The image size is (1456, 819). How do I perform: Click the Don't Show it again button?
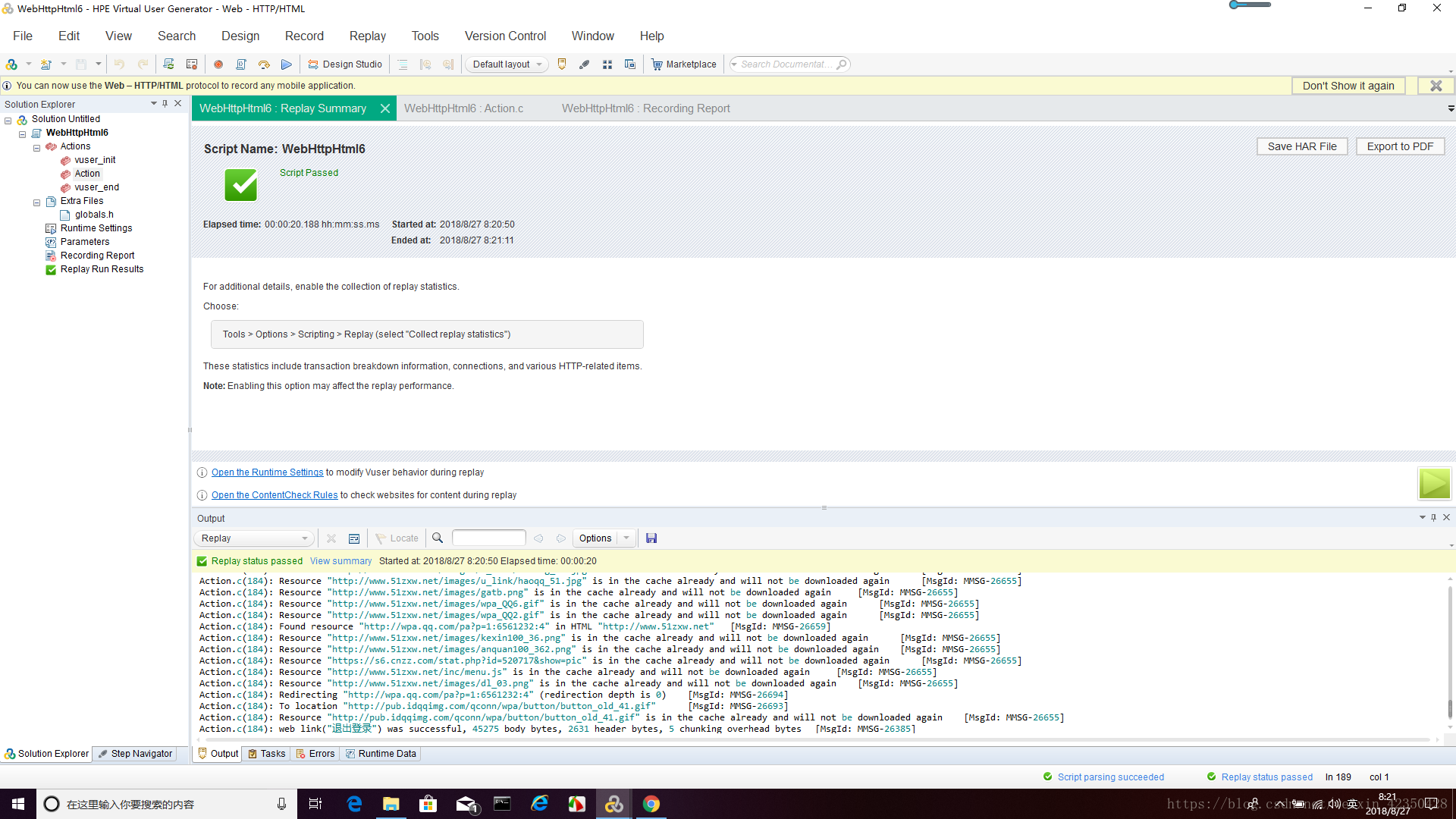click(x=1348, y=86)
